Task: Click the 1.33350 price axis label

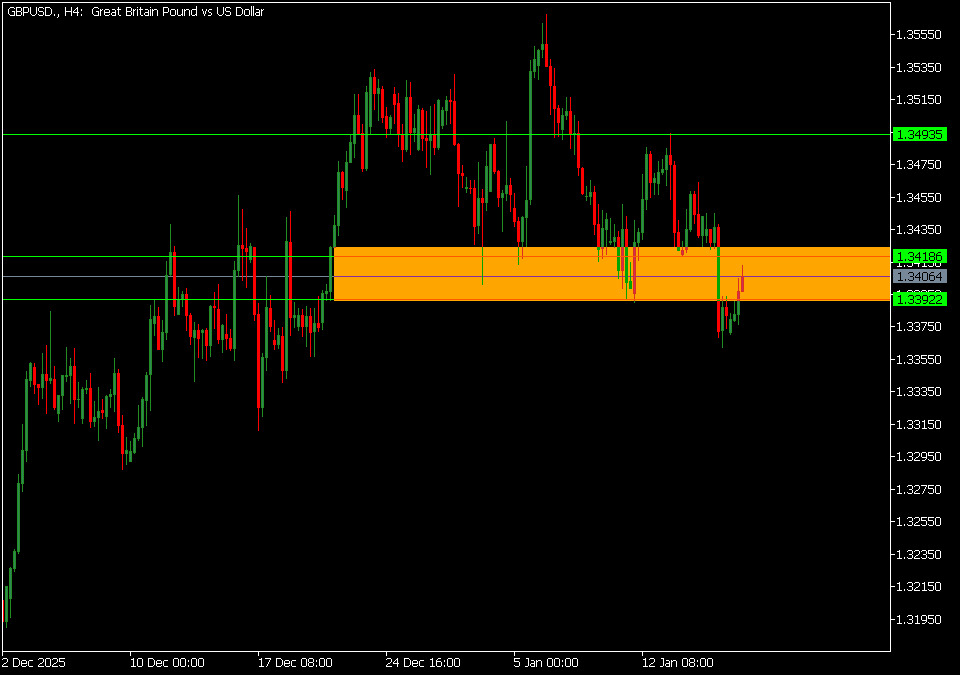Action: click(x=919, y=392)
